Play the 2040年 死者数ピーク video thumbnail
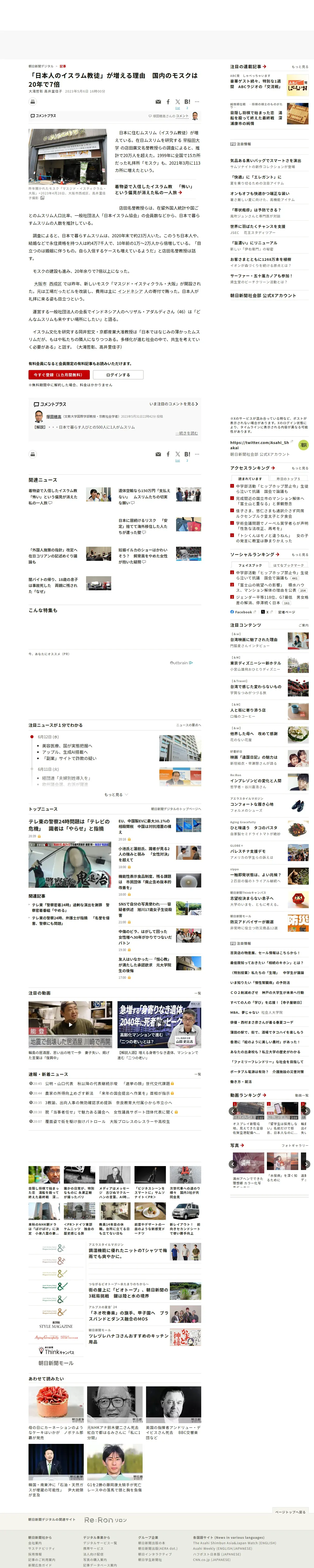The height and width of the screenshot is (1568, 314). [159, 1024]
